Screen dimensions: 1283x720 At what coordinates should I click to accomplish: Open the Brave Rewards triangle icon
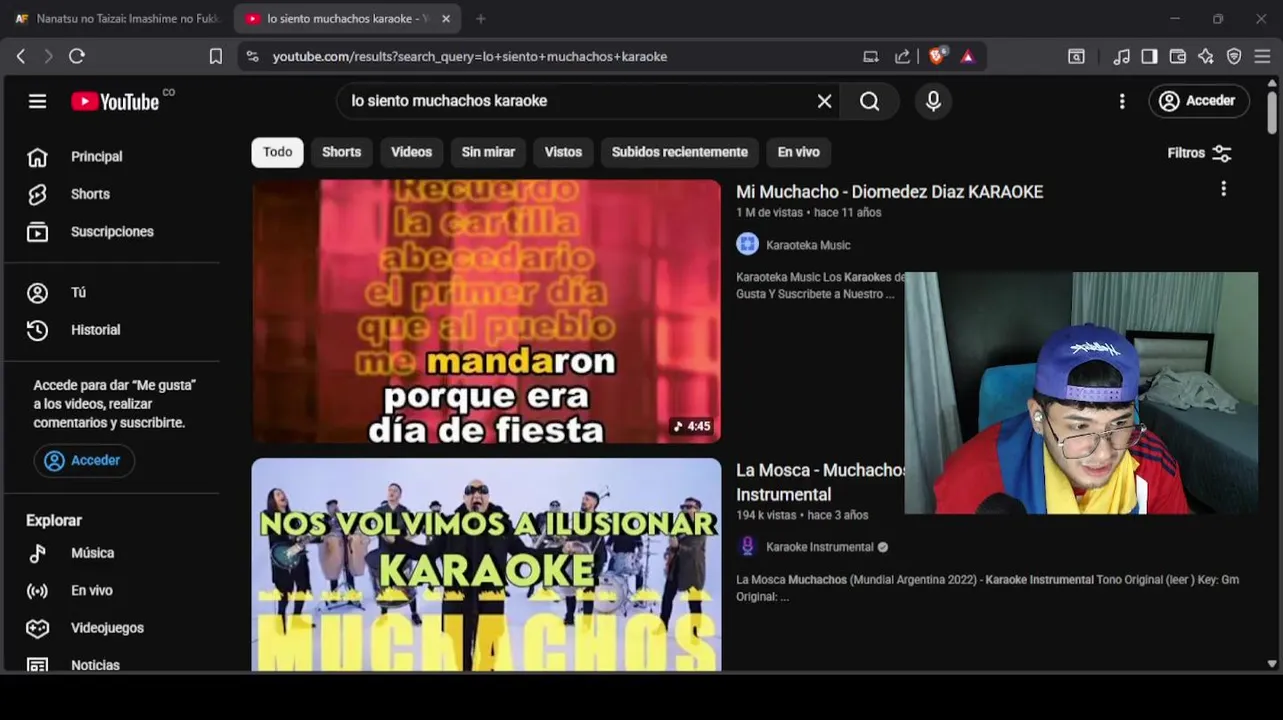[x=968, y=57]
